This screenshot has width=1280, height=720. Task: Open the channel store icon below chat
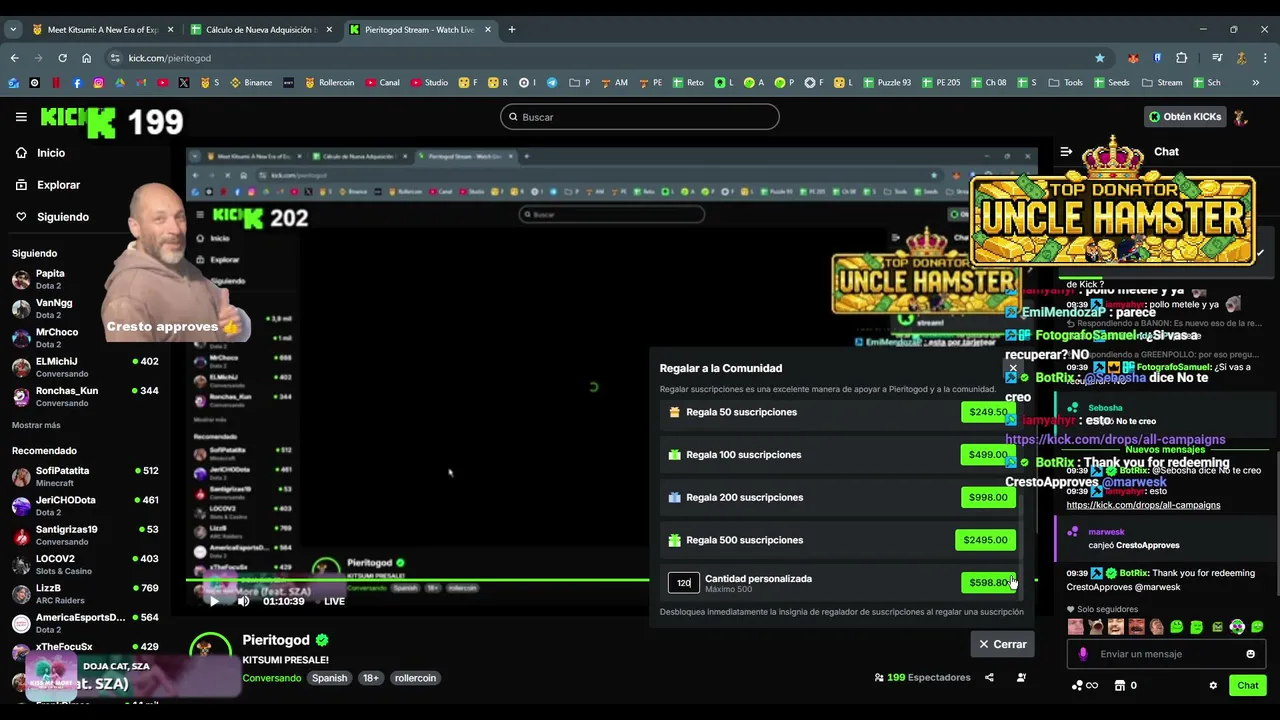click(1120, 685)
